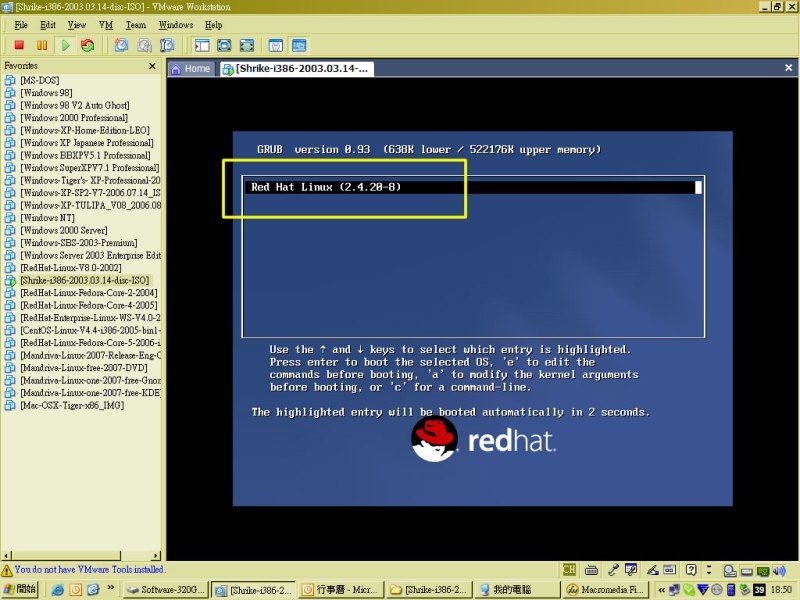
Task: Open the Help menu
Action: click(x=213, y=24)
